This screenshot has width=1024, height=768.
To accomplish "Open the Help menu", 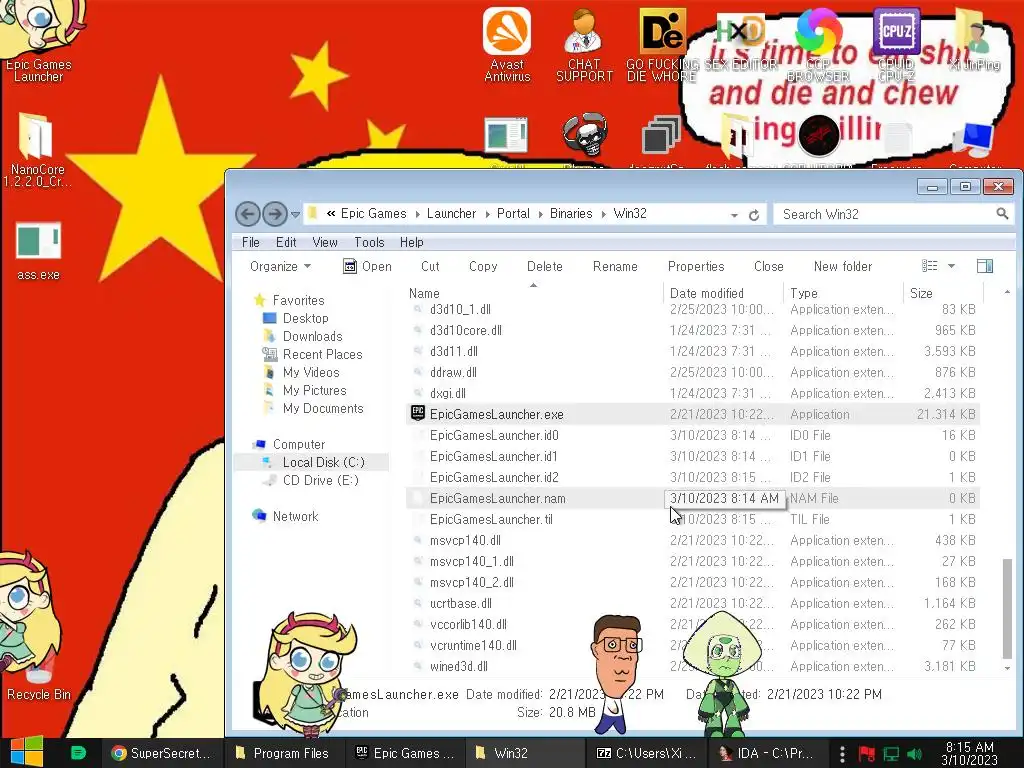I will point(411,242).
